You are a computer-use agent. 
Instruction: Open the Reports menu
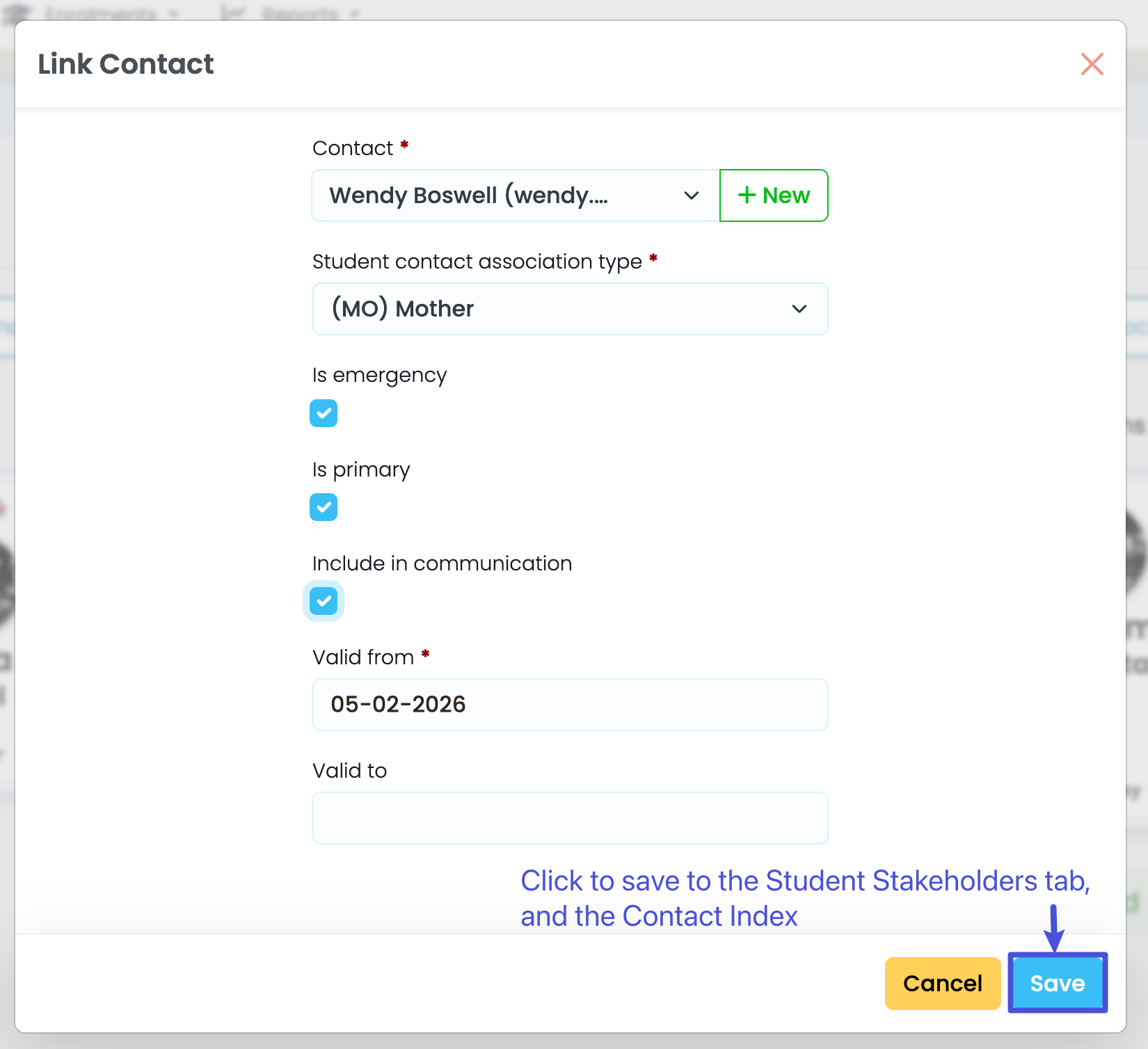301,13
